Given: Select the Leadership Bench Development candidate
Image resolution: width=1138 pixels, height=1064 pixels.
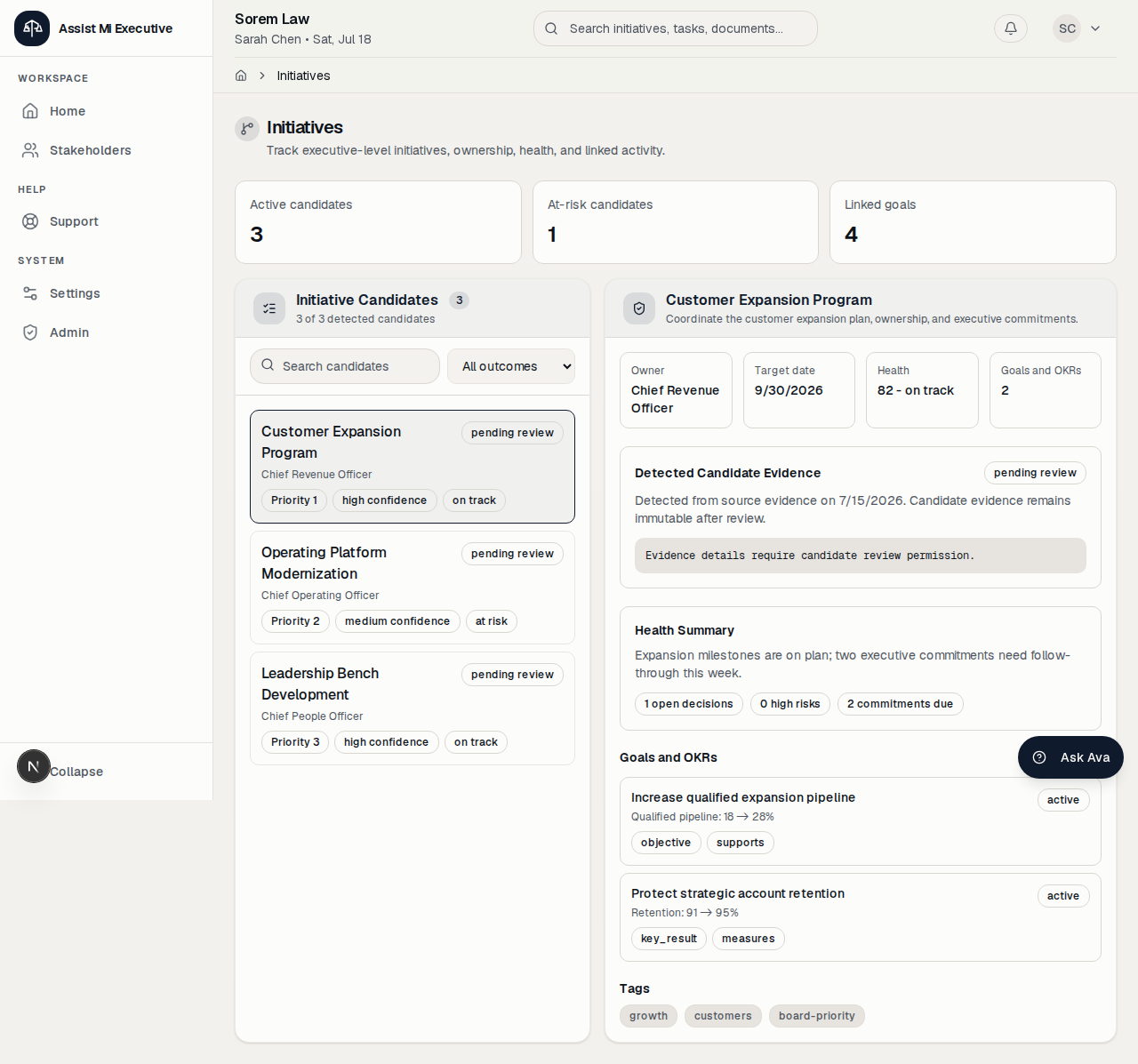Looking at the screenshot, I should click(413, 708).
